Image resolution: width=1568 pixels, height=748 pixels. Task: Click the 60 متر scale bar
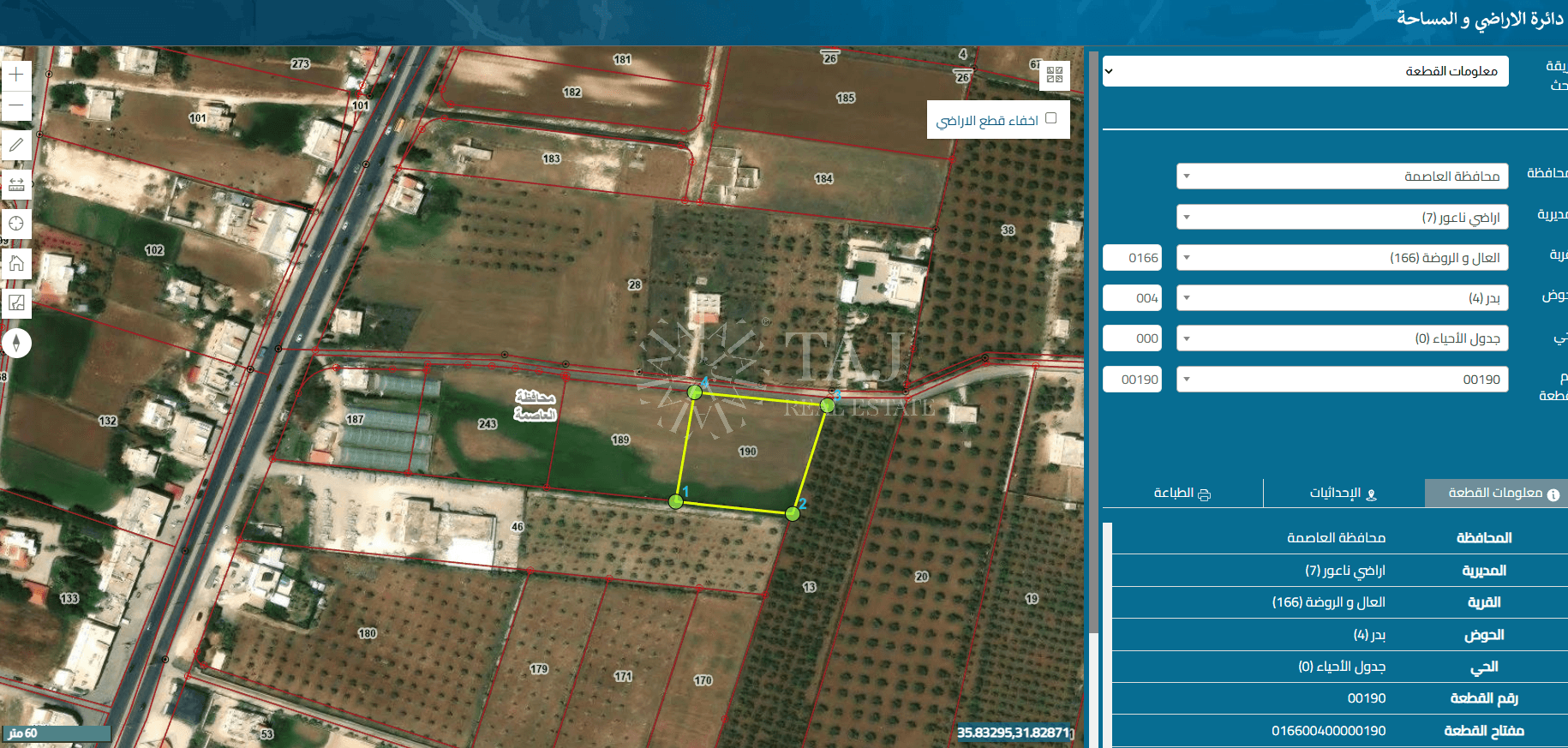pyautogui.click(x=56, y=733)
